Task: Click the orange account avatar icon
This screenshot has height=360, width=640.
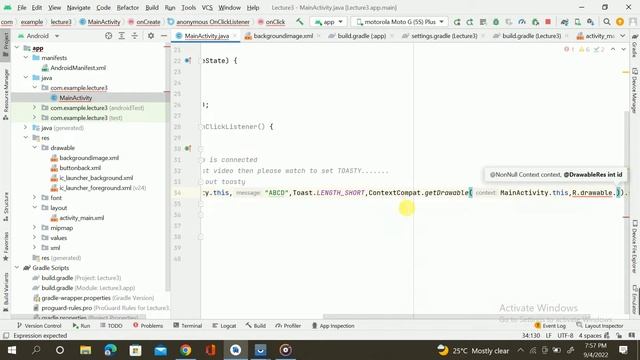Action: pyautogui.click(x=620, y=22)
